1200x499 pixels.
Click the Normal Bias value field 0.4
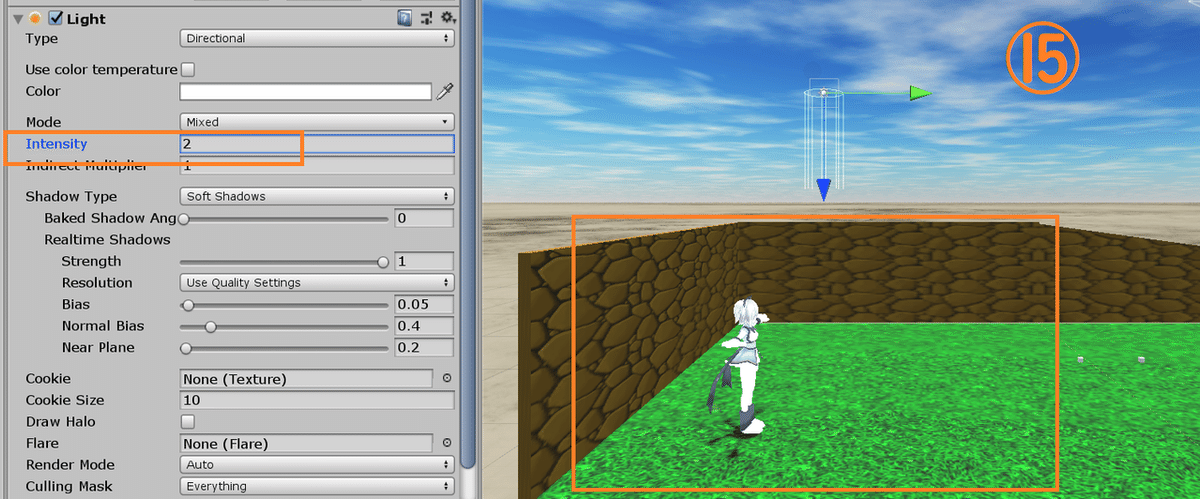[x=424, y=326]
